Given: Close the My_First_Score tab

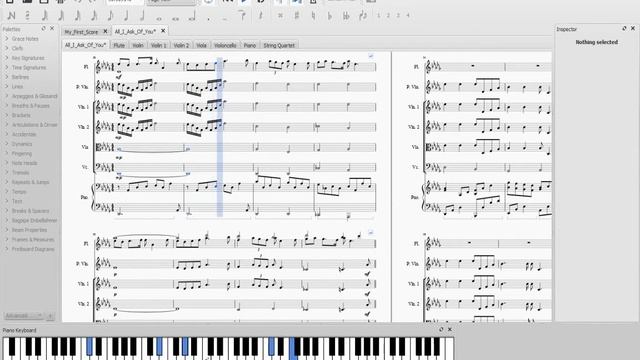Looking at the screenshot, I should [x=105, y=31].
